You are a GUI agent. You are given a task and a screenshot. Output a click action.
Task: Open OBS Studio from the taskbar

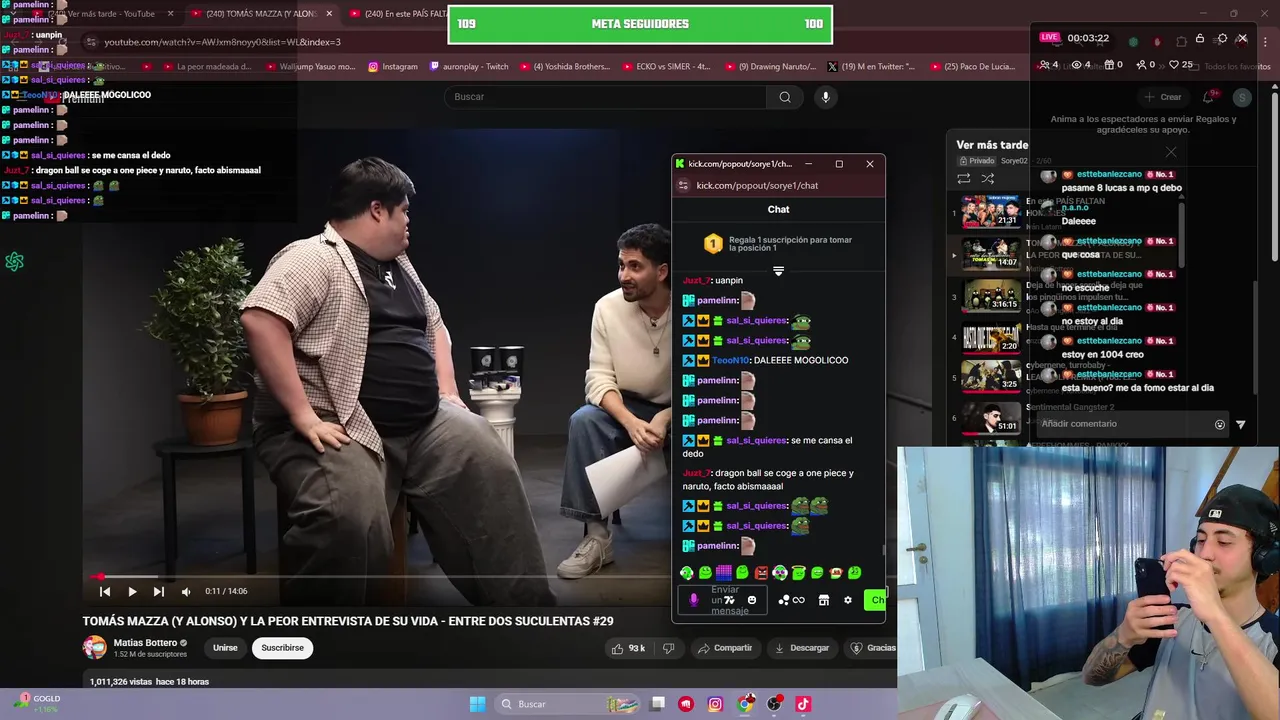(x=774, y=704)
